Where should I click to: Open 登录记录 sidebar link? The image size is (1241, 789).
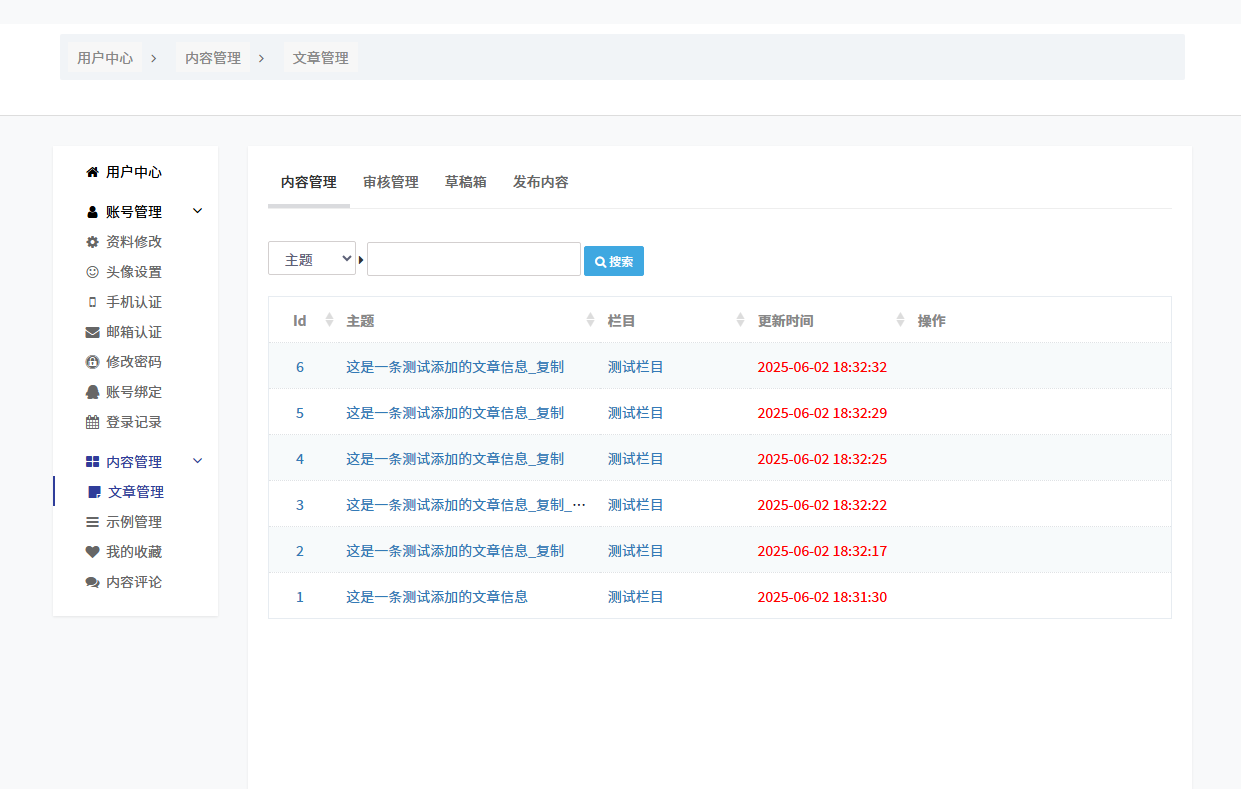(134, 422)
